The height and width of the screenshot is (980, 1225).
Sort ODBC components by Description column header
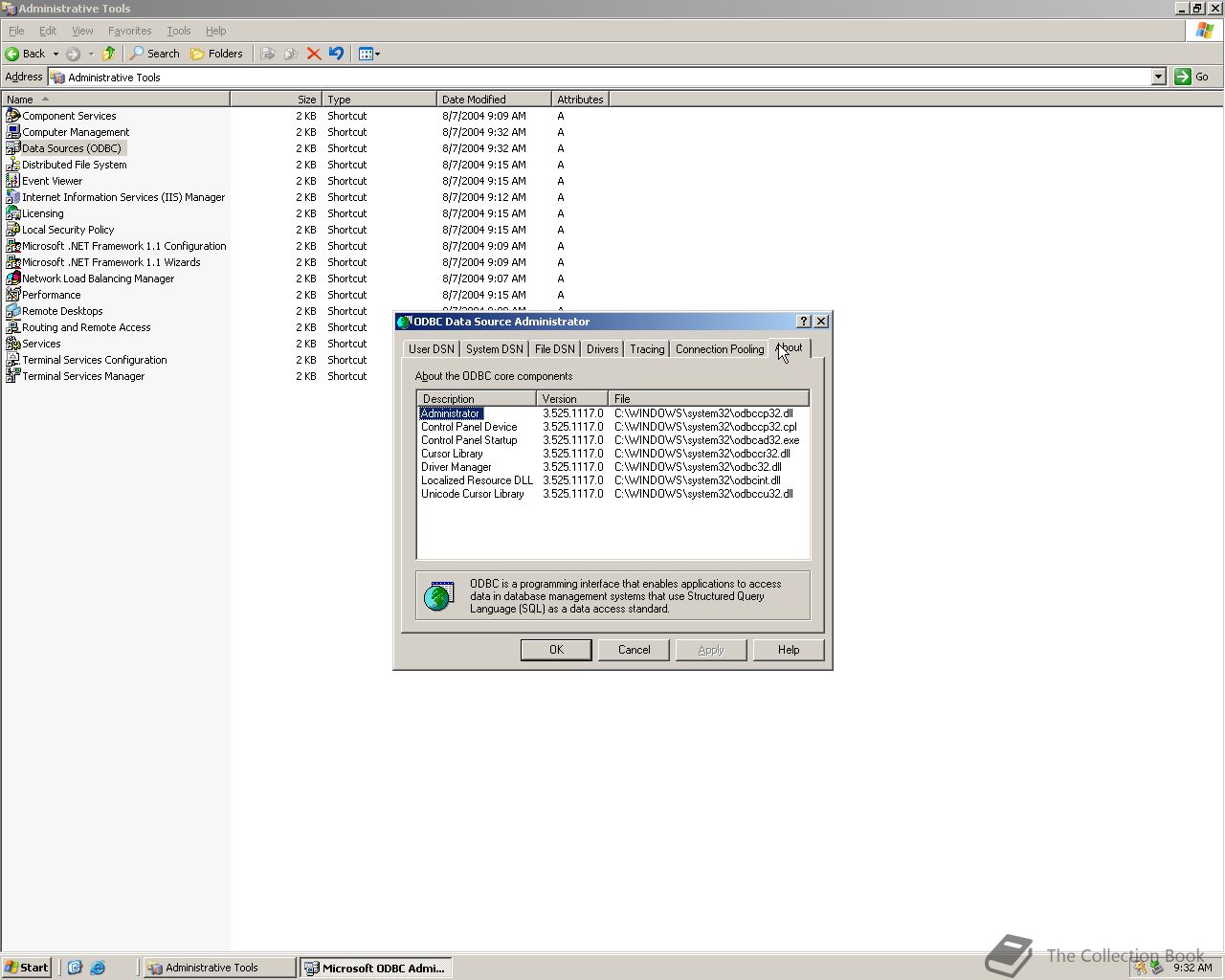click(x=477, y=398)
